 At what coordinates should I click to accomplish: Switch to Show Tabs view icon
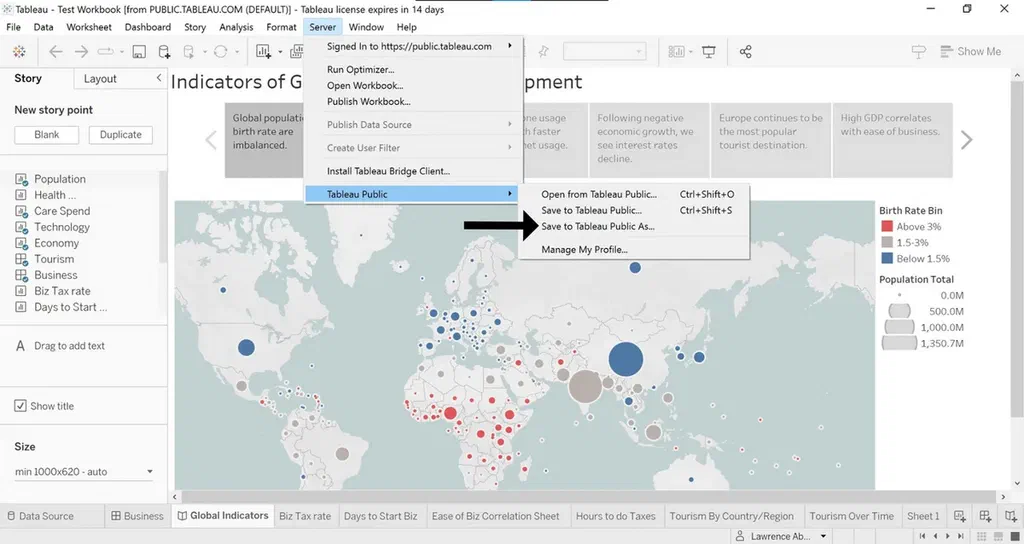click(x=1015, y=536)
